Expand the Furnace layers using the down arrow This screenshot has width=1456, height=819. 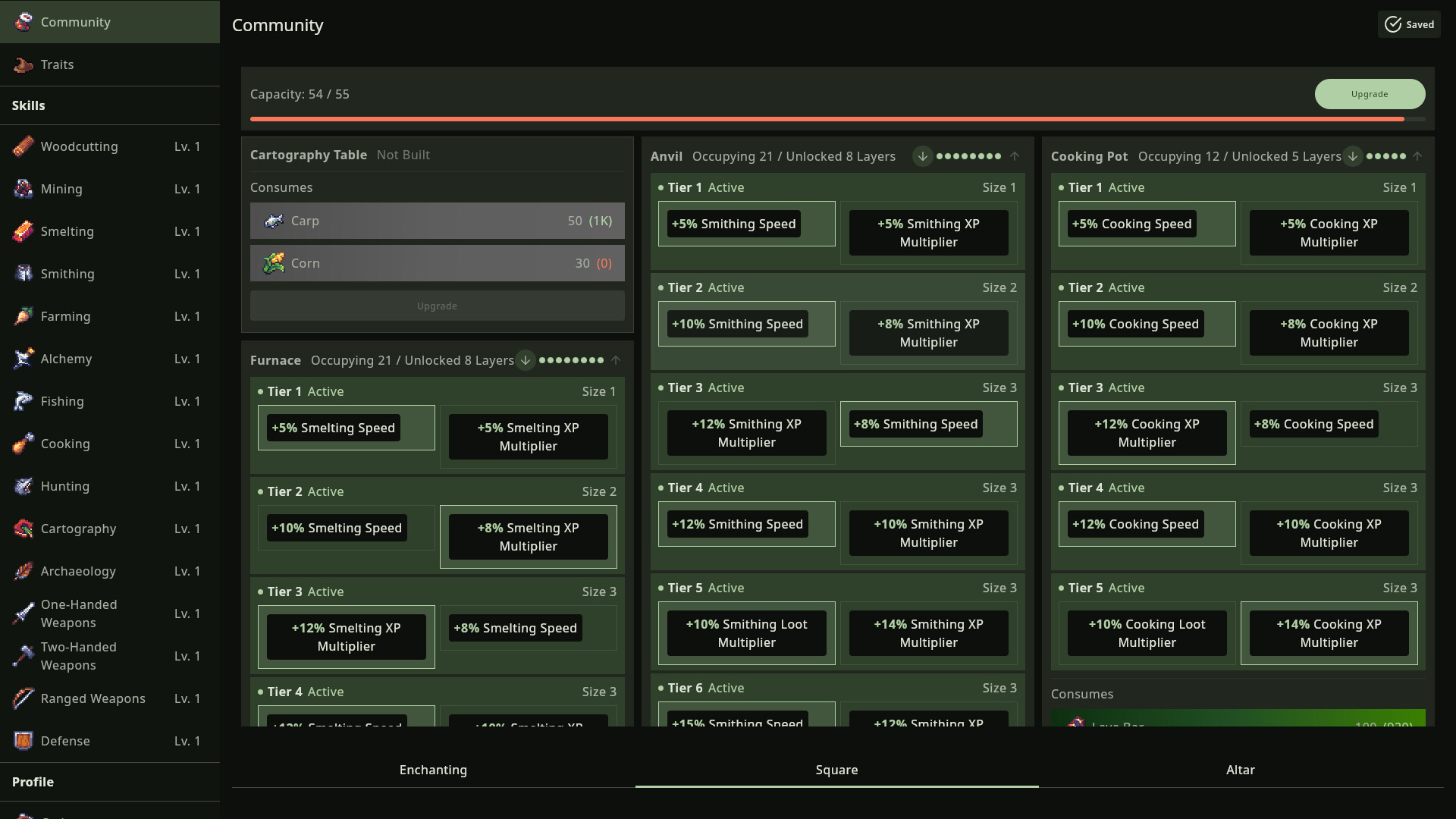[526, 360]
